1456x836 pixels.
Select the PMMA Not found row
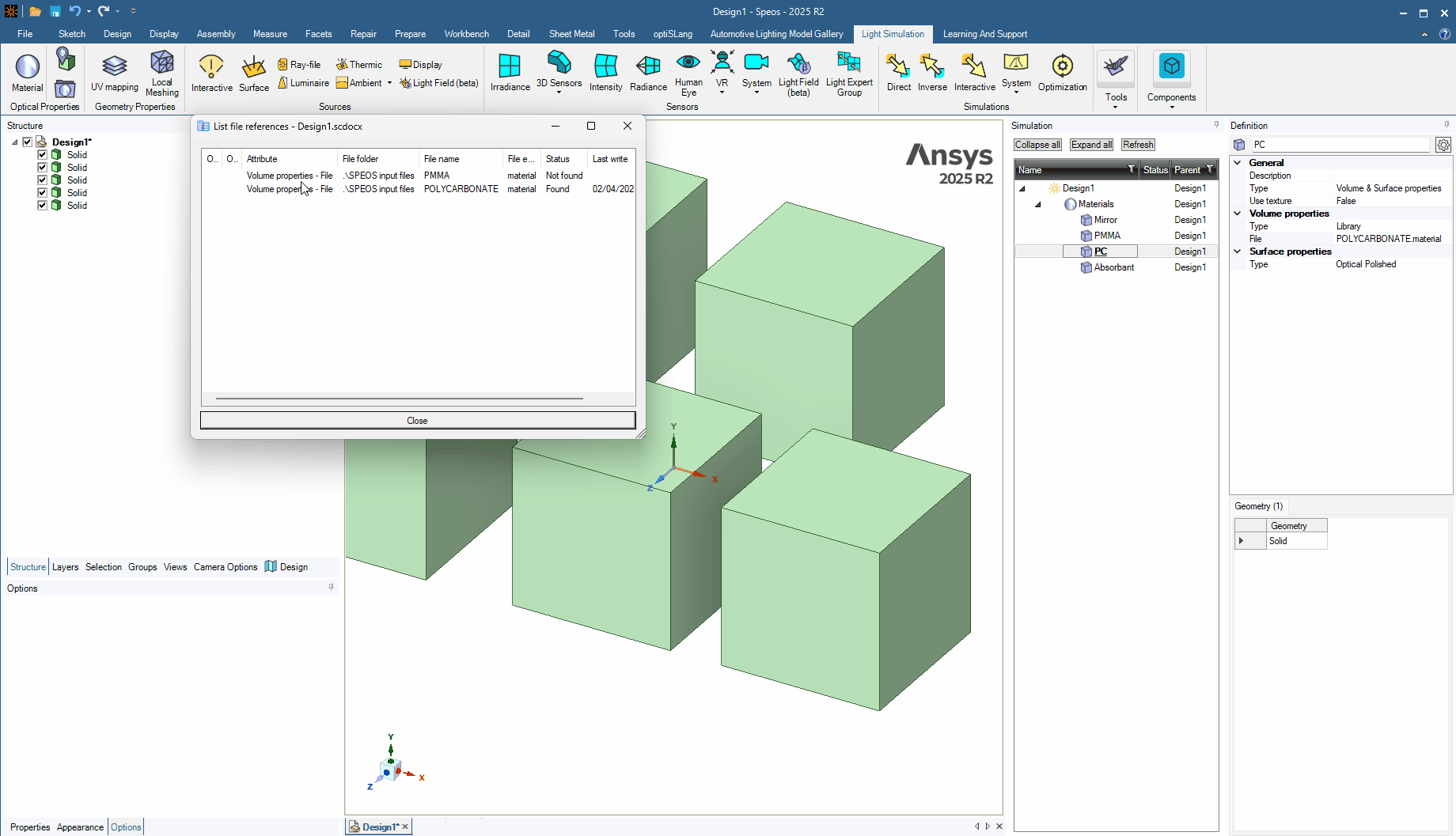pos(418,176)
